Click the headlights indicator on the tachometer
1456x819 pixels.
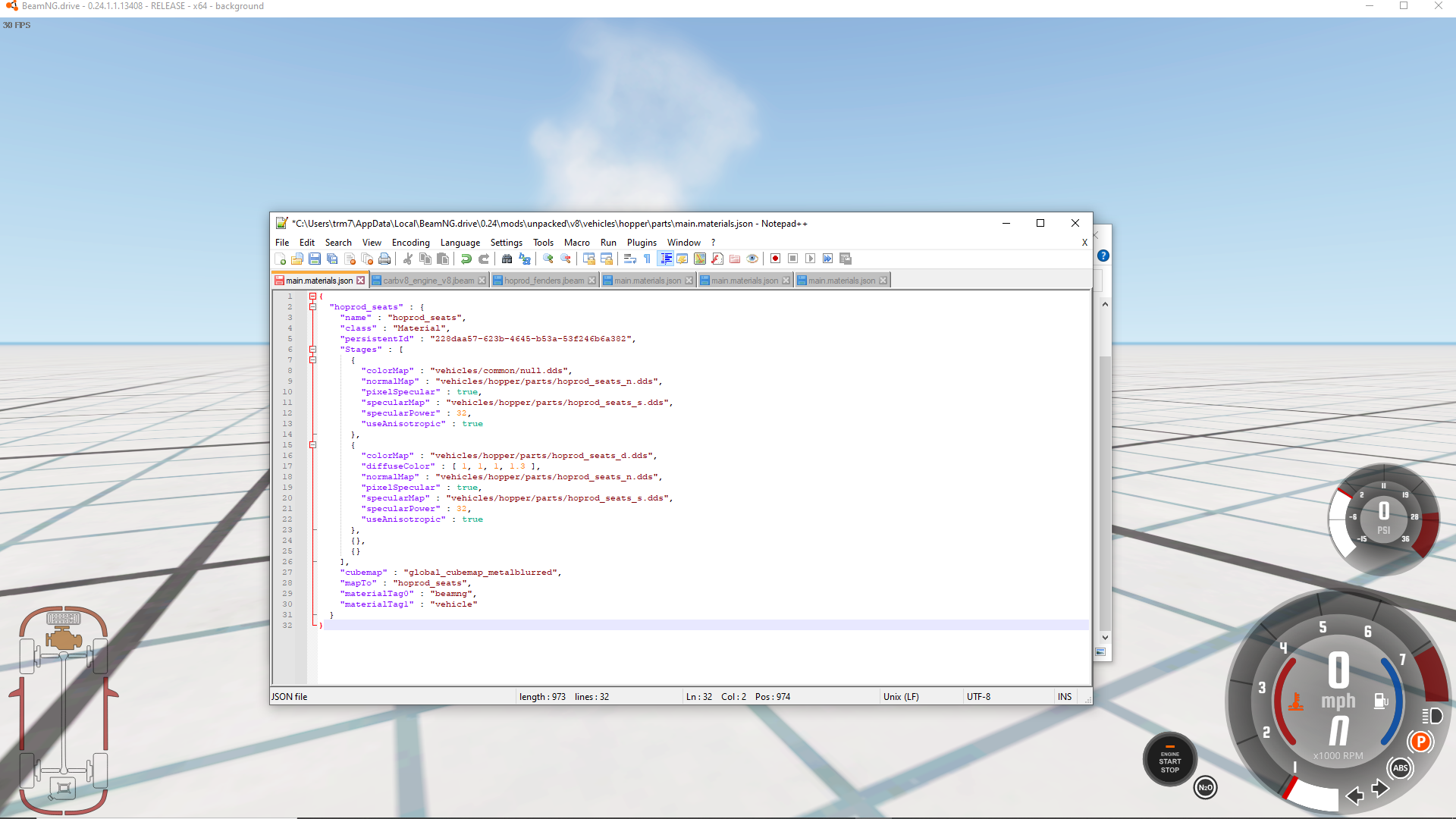coord(1432,716)
